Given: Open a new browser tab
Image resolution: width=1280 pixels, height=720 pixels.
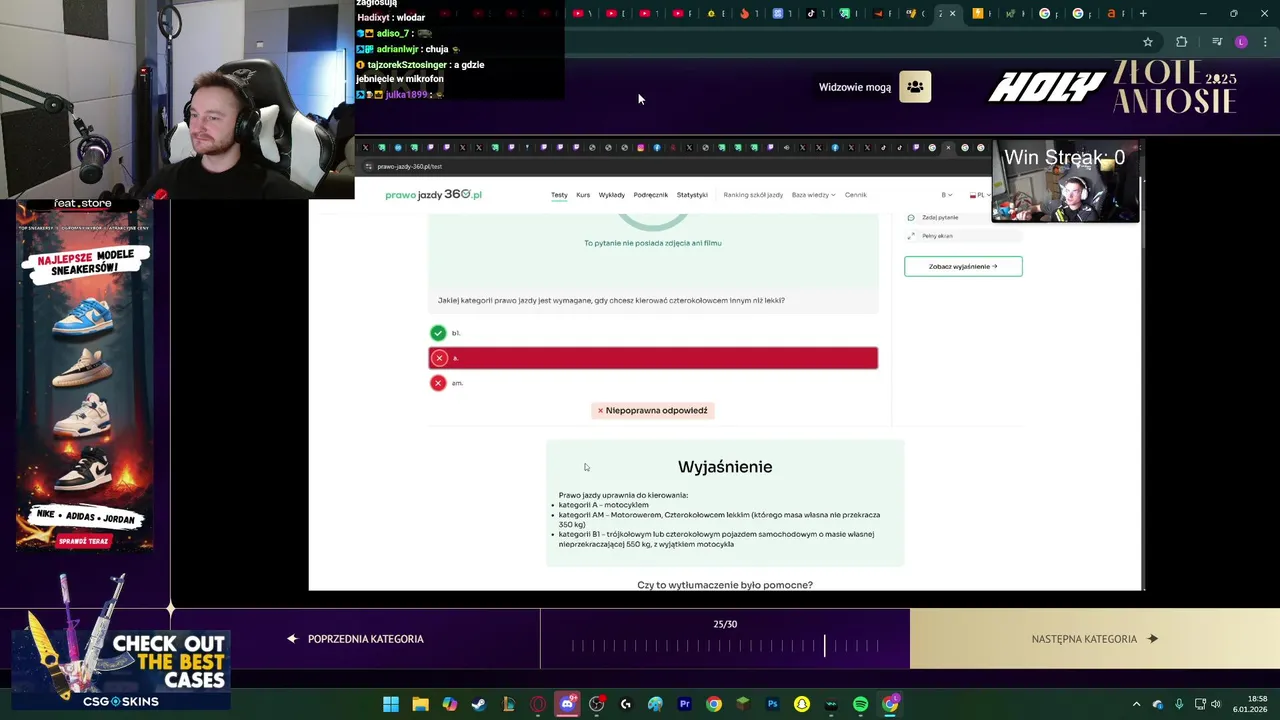Looking at the screenshot, I should [x=1143, y=13].
